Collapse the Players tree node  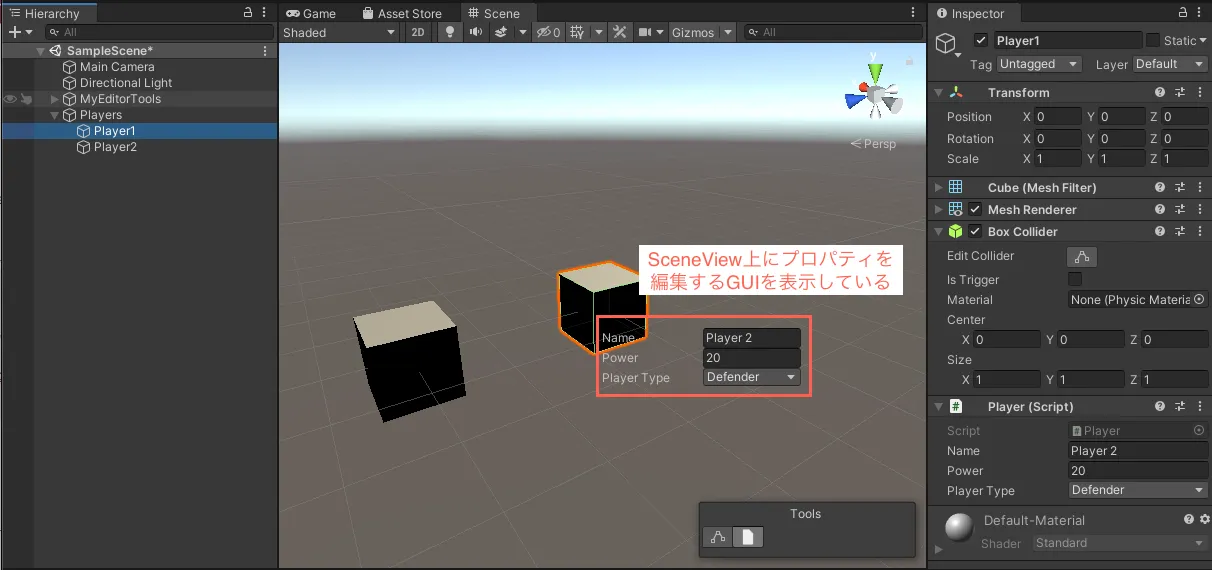[56, 115]
